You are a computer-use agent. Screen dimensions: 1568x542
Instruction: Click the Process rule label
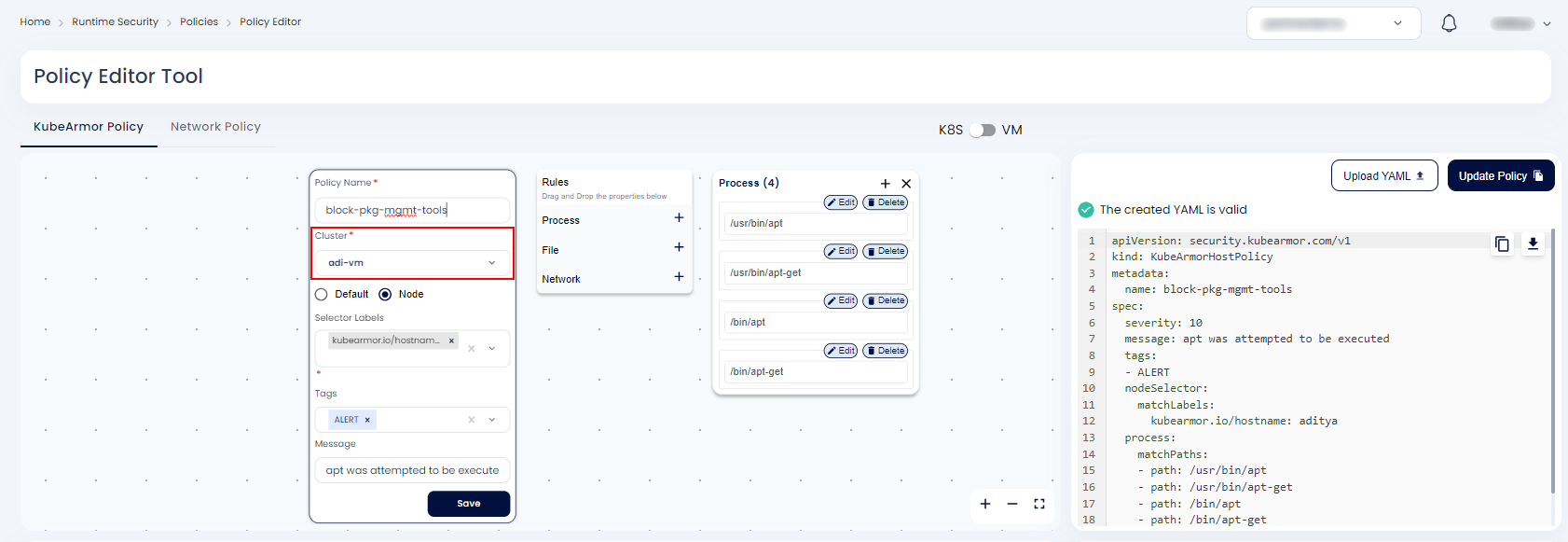(x=560, y=220)
